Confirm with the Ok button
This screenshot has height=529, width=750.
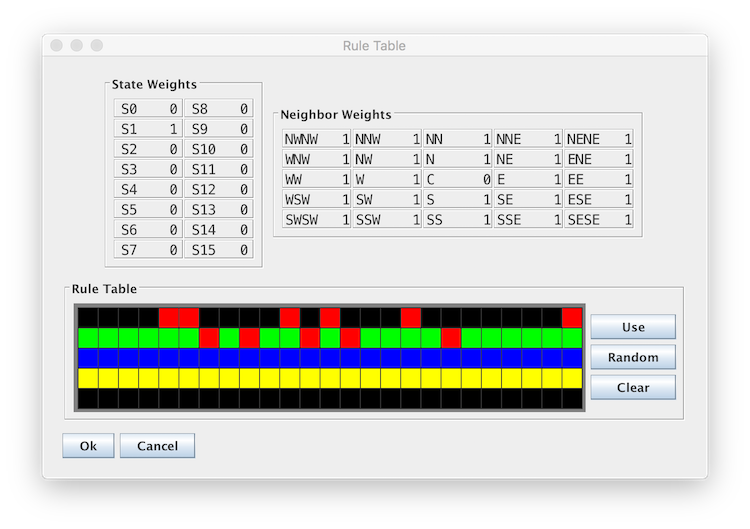(88, 445)
